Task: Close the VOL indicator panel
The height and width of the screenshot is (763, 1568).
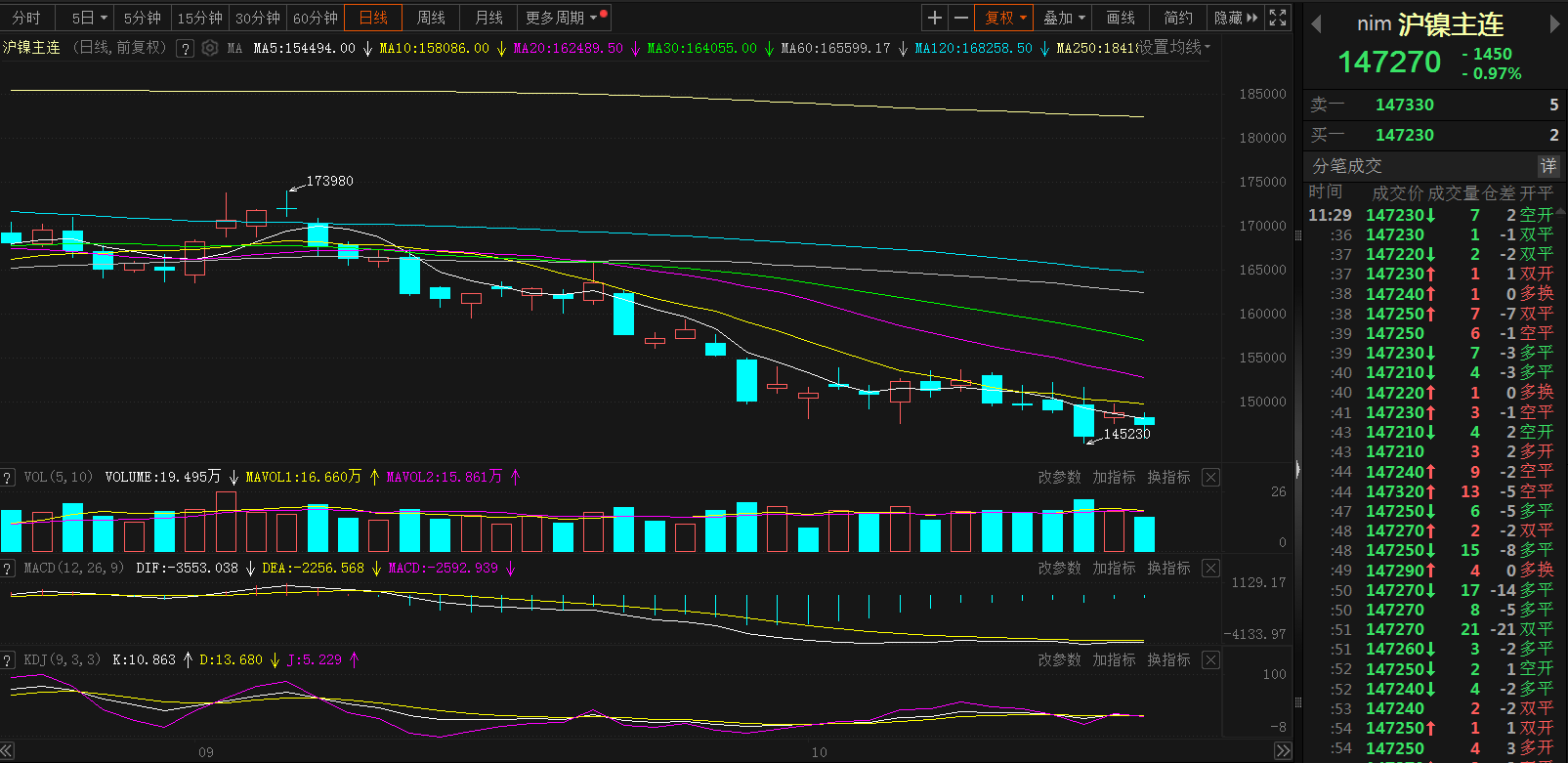Action: pyautogui.click(x=1210, y=477)
